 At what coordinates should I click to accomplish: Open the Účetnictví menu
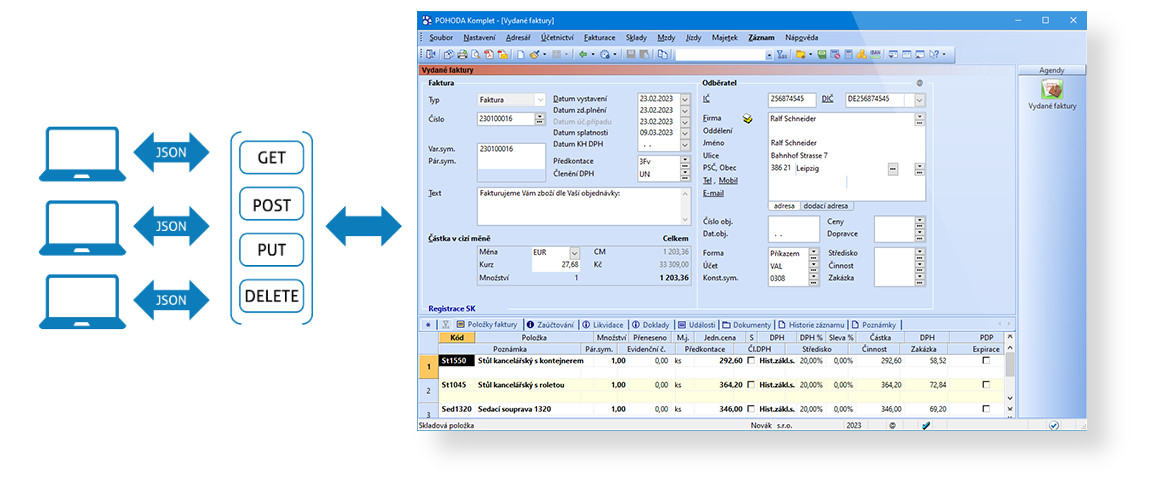click(x=557, y=38)
